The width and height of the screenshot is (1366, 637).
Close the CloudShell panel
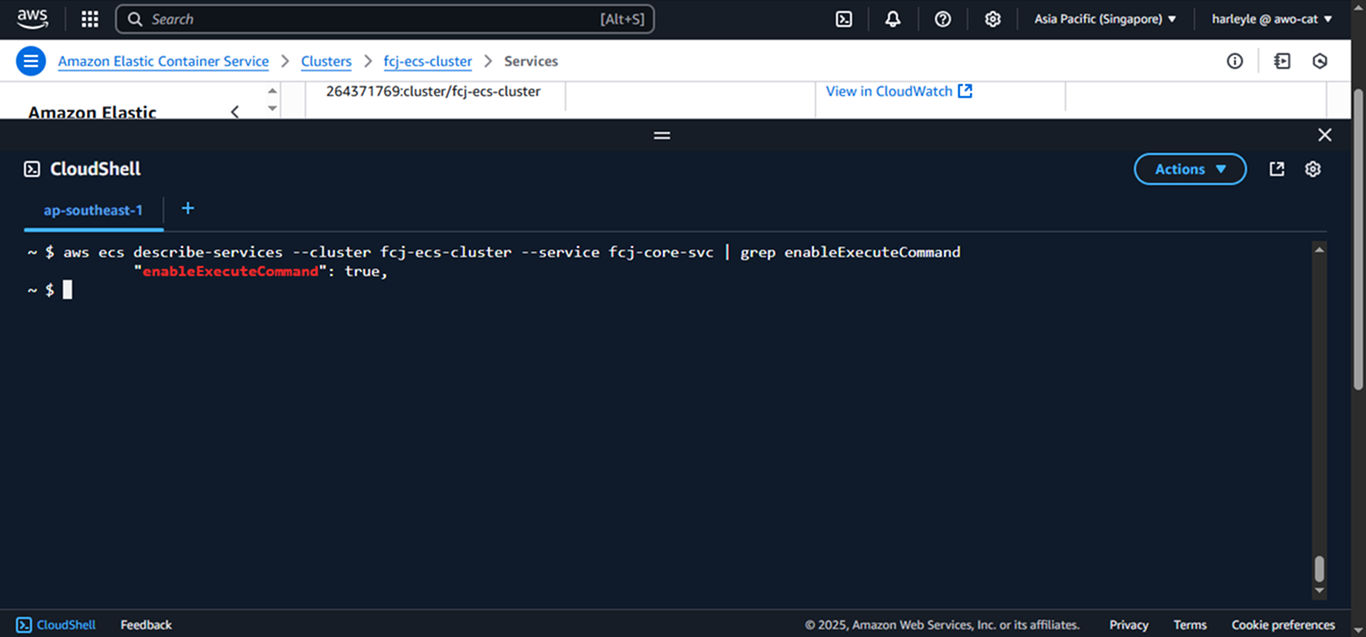[x=1325, y=135]
